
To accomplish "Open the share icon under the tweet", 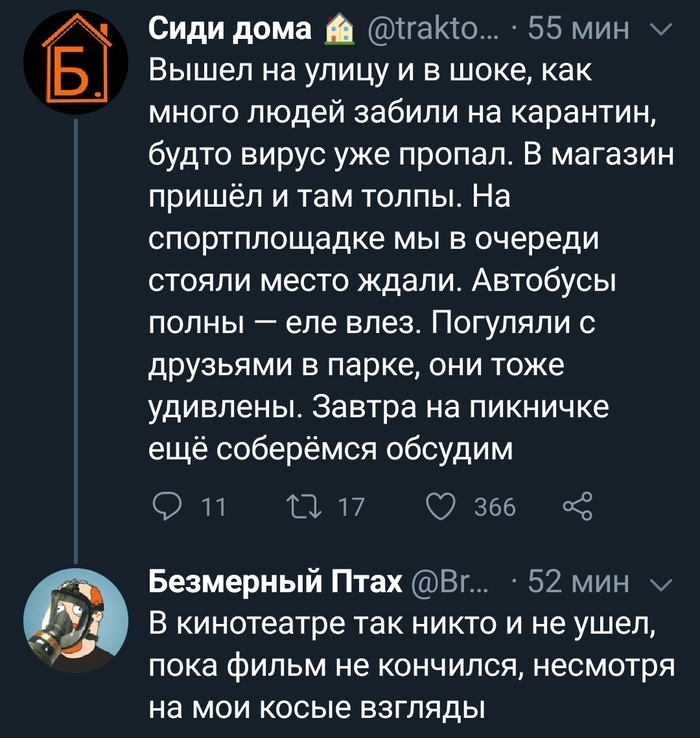I will tap(578, 509).
